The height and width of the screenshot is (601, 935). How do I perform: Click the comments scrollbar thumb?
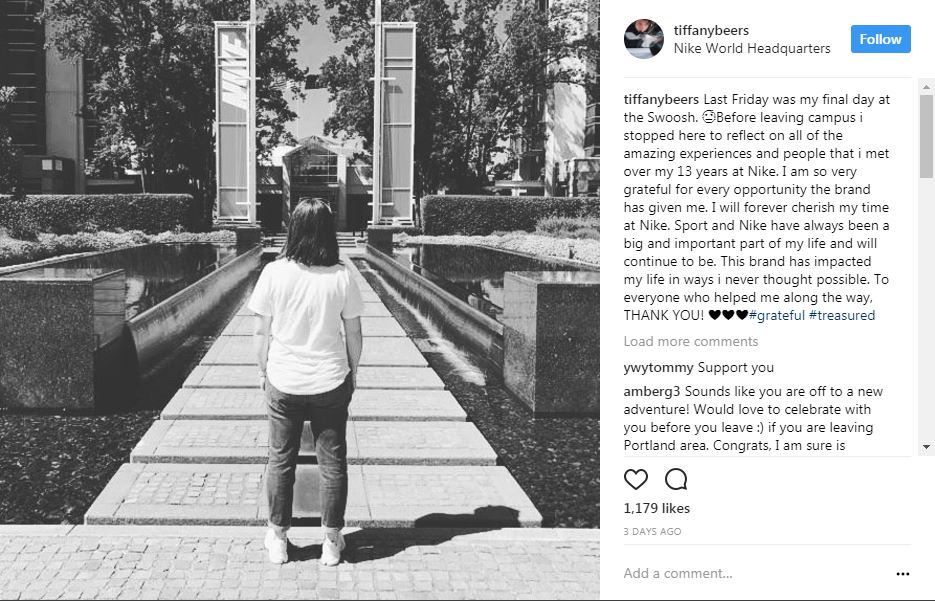926,136
